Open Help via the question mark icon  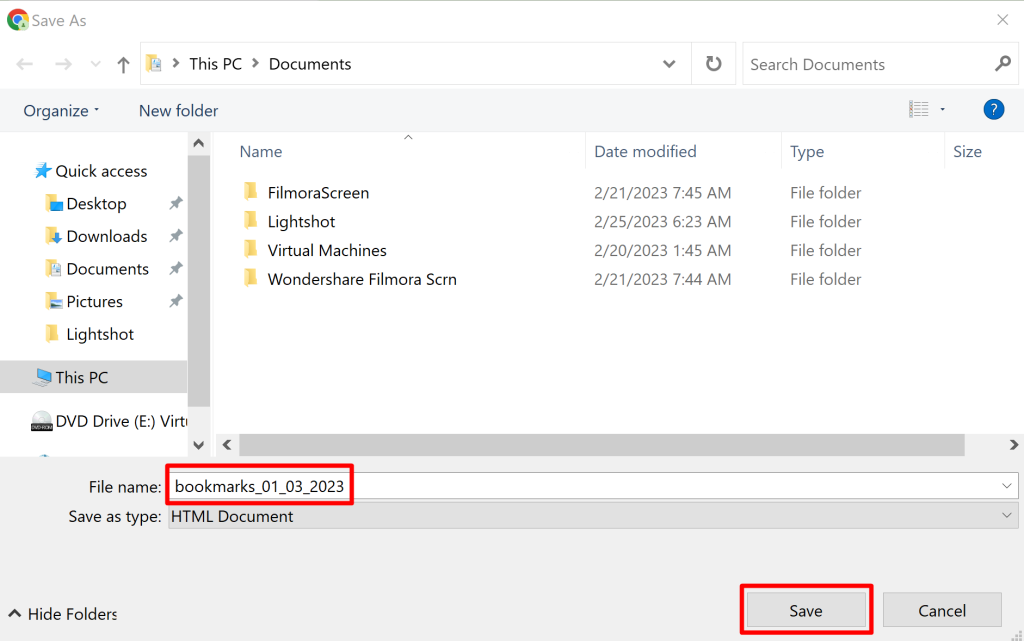coord(993,109)
